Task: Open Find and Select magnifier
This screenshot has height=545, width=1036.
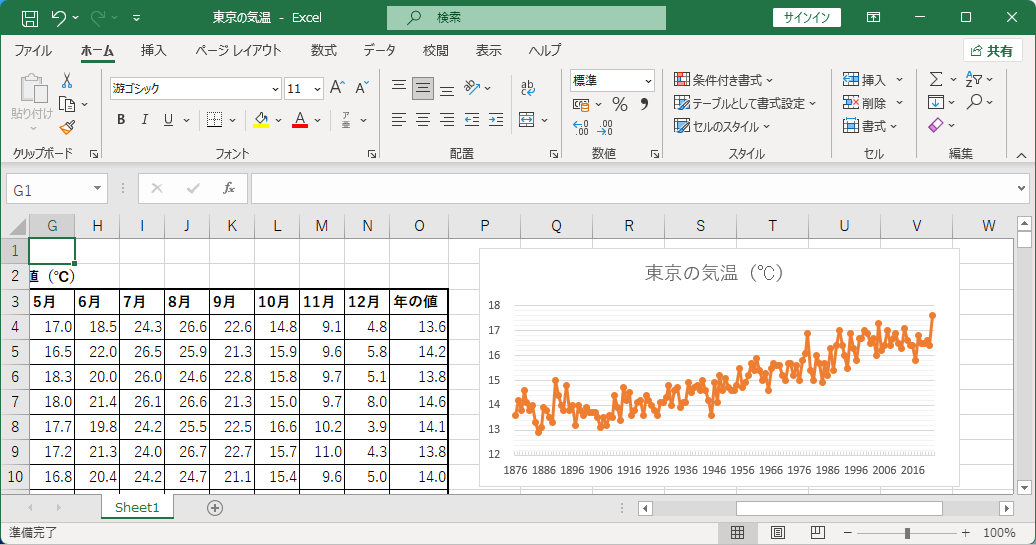Action: click(x=974, y=102)
